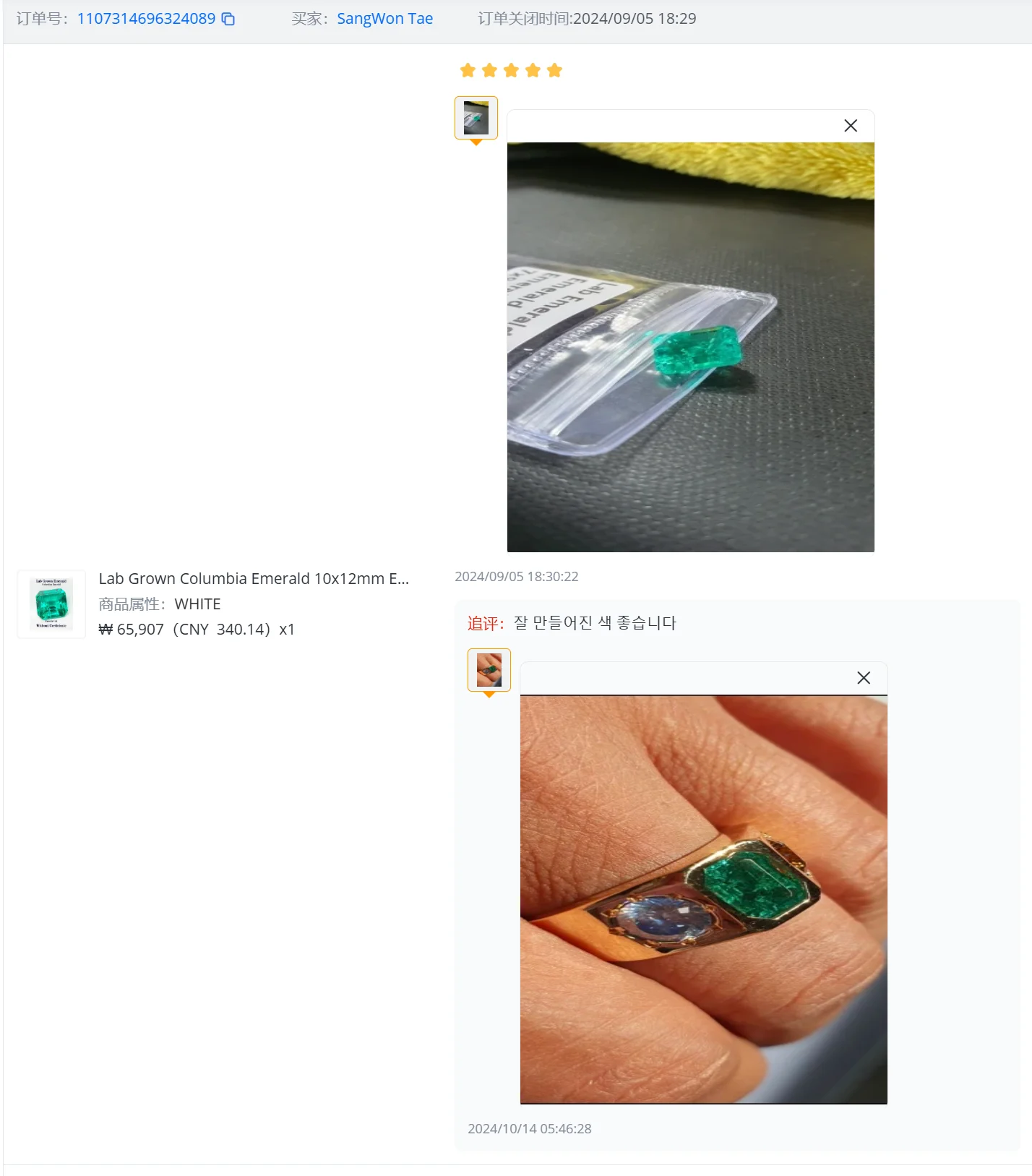Select the loose emerald review thumbnail
This screenshot has height=1176, width=1032.
click(x=476, y=118)
